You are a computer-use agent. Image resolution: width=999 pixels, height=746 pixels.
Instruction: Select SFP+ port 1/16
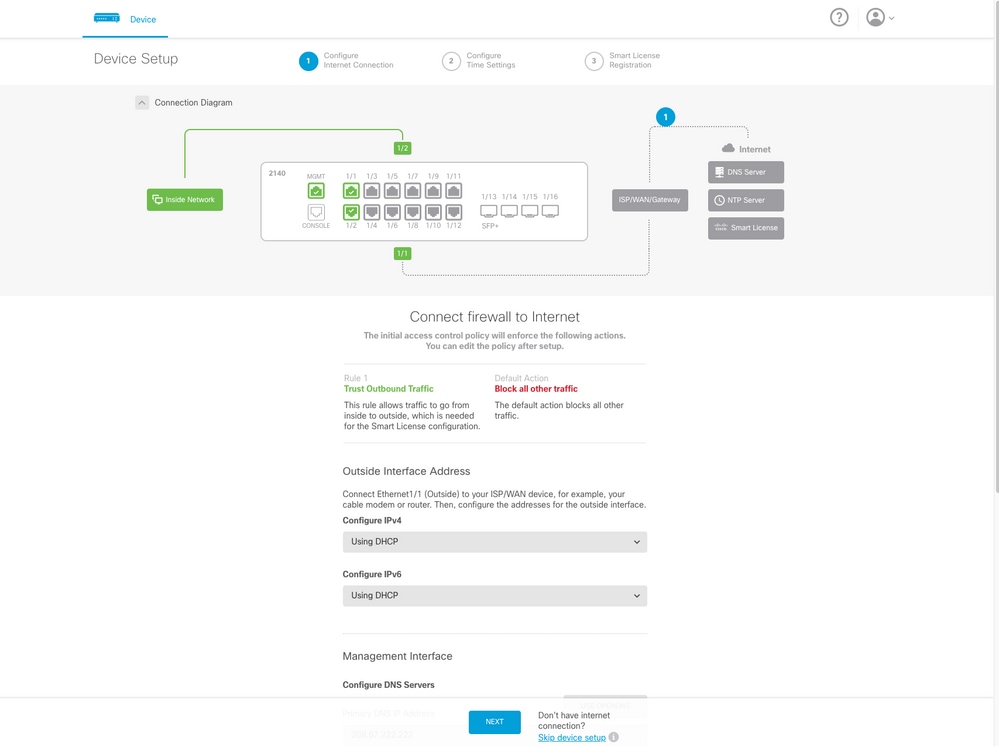[550, 211]
